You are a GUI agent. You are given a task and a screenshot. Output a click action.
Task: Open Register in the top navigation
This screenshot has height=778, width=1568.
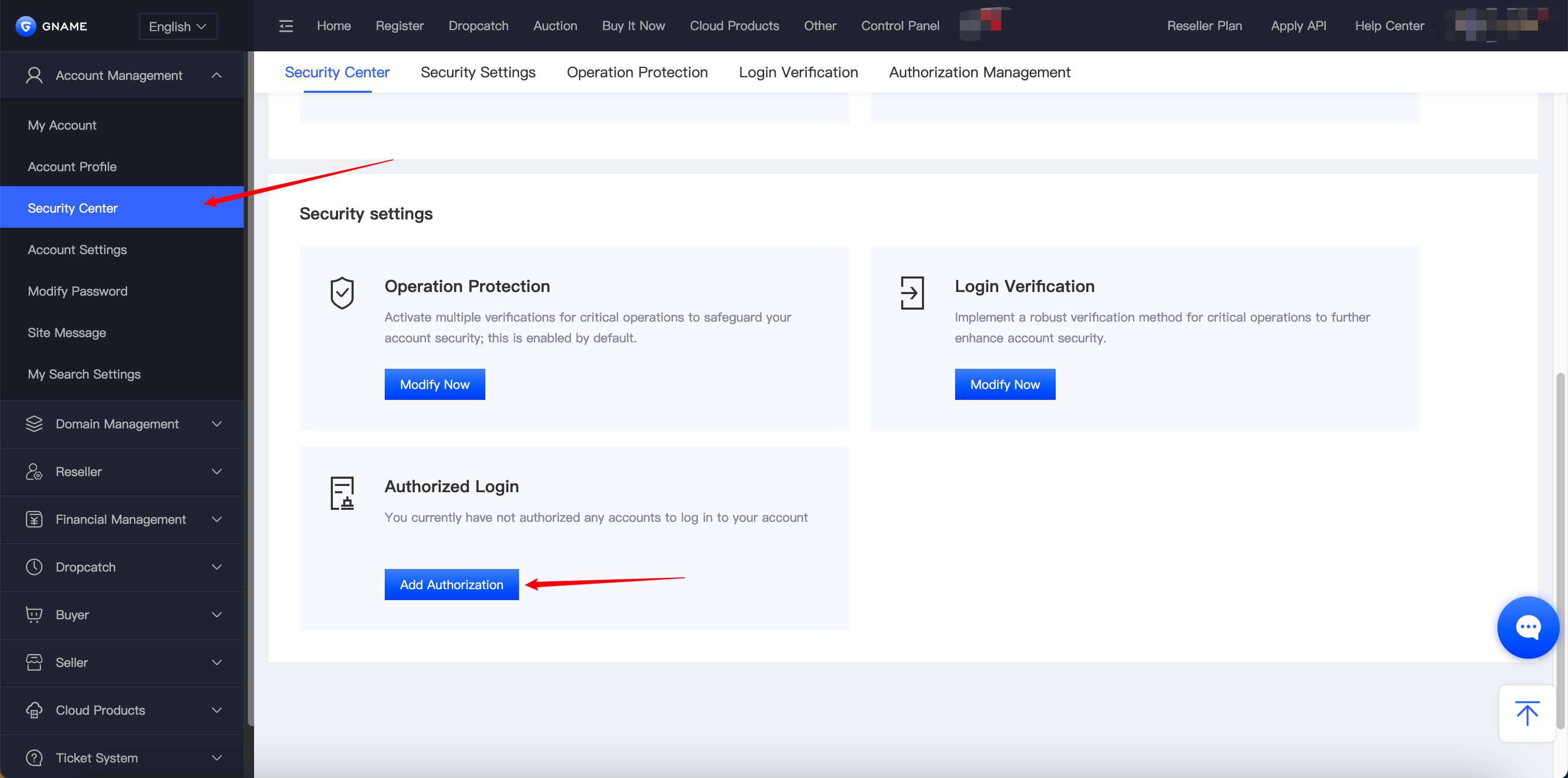point(399,26)
